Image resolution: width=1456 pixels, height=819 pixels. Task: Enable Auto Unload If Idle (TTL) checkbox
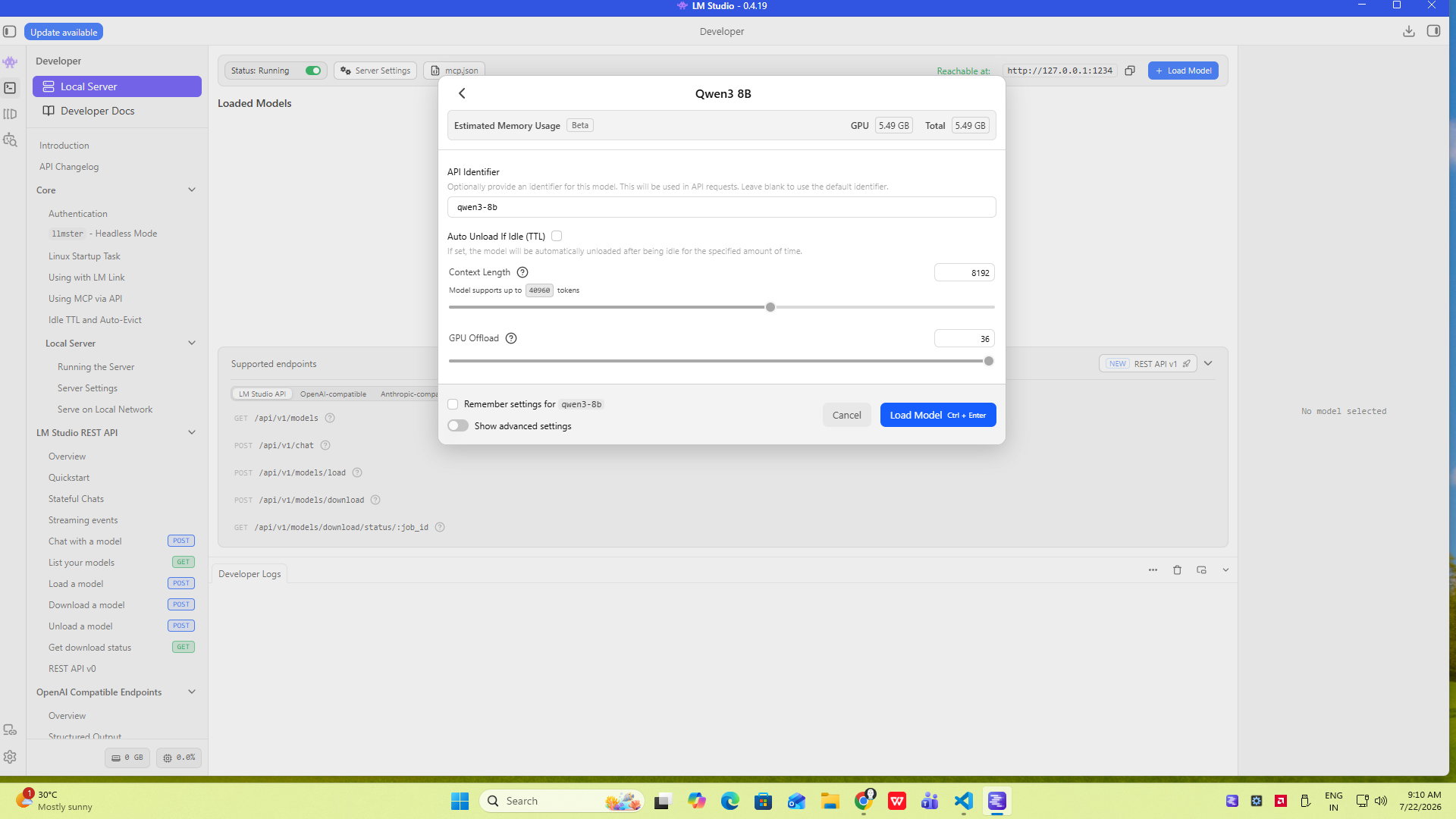[557, 236]
